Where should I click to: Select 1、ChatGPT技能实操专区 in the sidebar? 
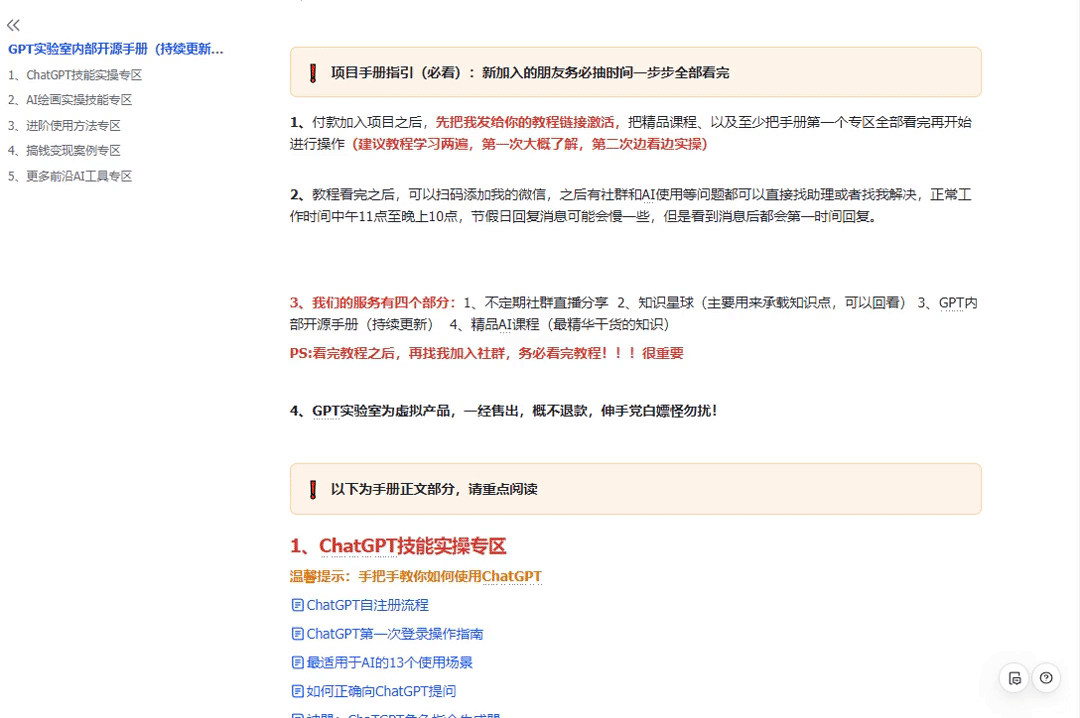(x=76, y=74)
